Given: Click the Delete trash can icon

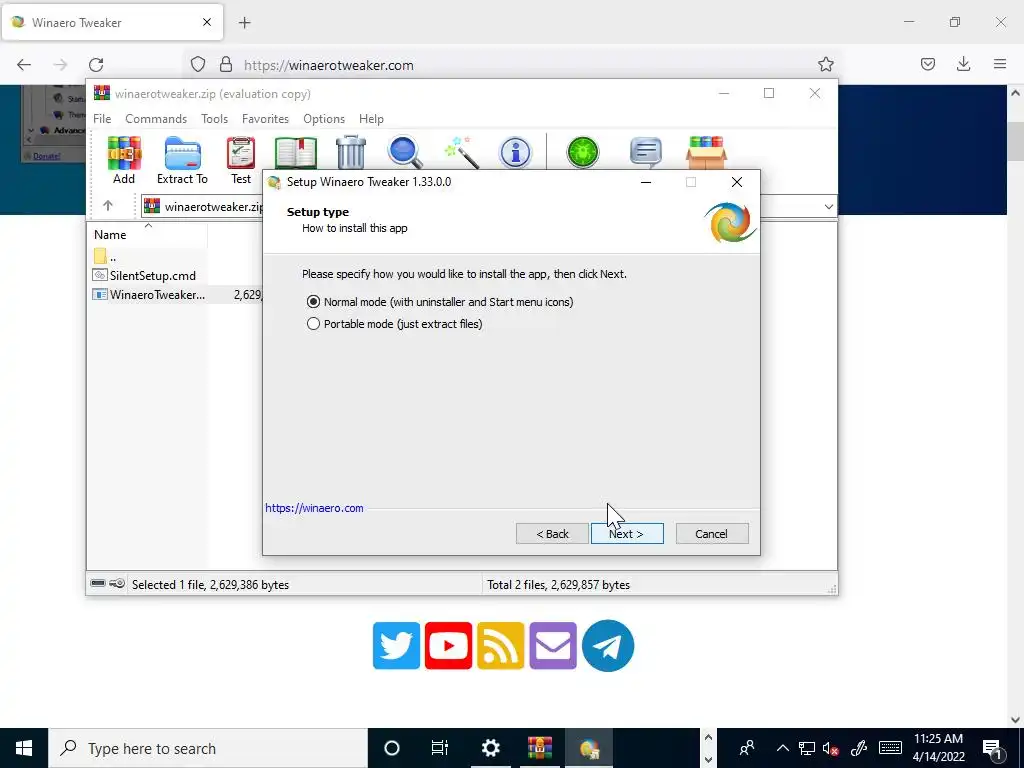Looking at the screenshot, I should click(x=351, y=152).
